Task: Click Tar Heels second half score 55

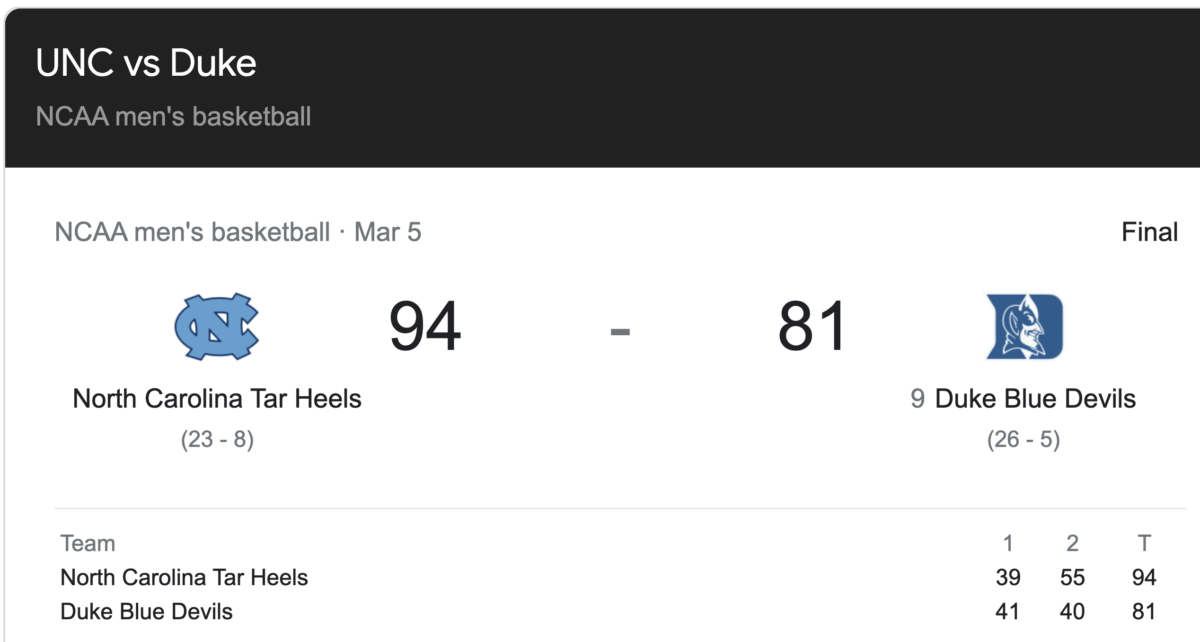Action: pyautogui.click(x=1073, y=578)
